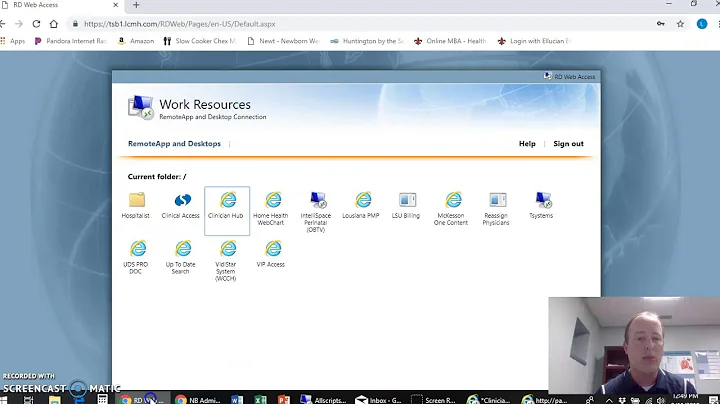
Task: Open the Hospitalist folder
Action: pyautogui.click(x=136, y=206)
